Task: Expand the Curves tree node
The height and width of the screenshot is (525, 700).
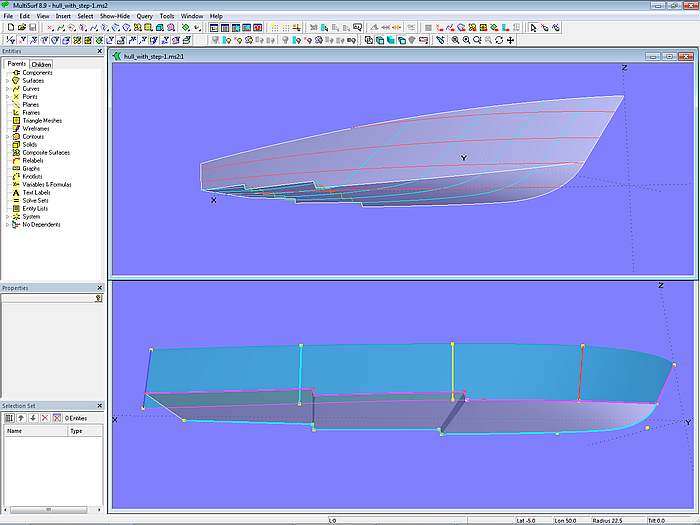Action: pos(7,89)
